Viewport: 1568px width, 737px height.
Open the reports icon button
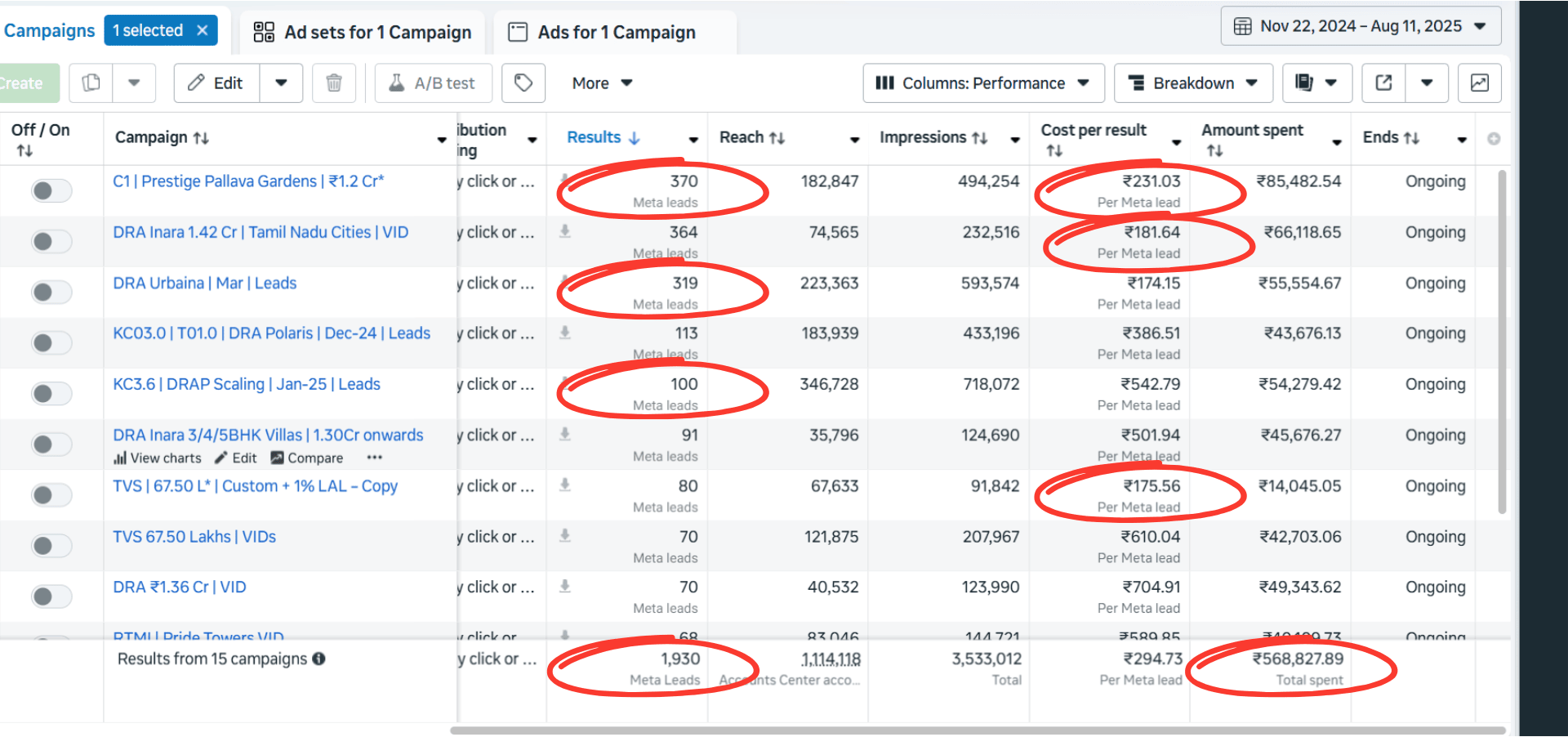(1305, 83)
